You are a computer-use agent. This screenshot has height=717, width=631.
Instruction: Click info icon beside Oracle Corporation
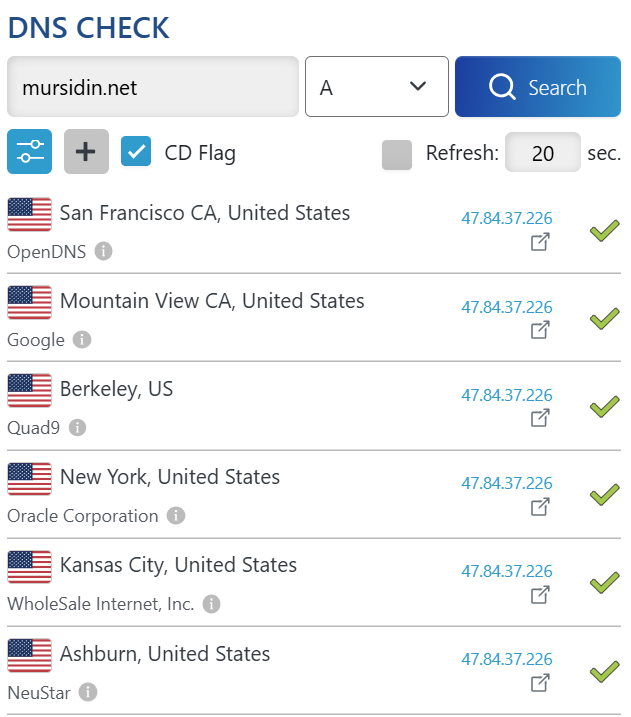click(x=176, y=516)
